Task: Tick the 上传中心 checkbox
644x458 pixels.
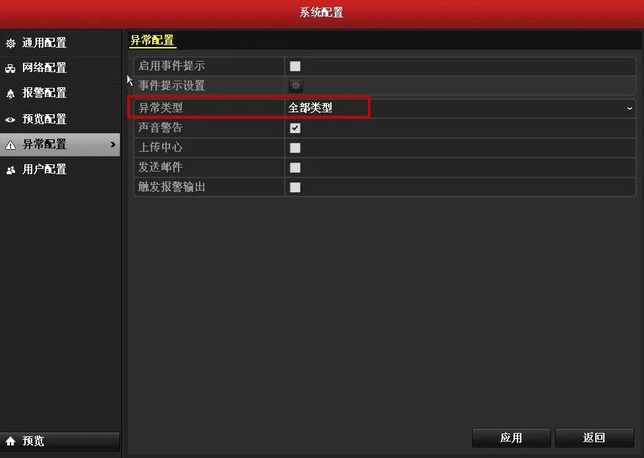Action: (x=295, y=147)
